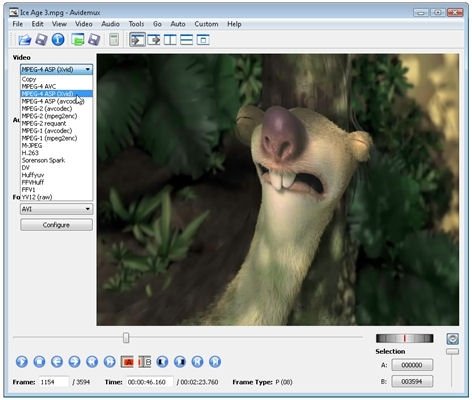Choose MPEG-1 (mpeg2enc) option
The height and width of the screenshot is (400, 472).
point(57,138)
